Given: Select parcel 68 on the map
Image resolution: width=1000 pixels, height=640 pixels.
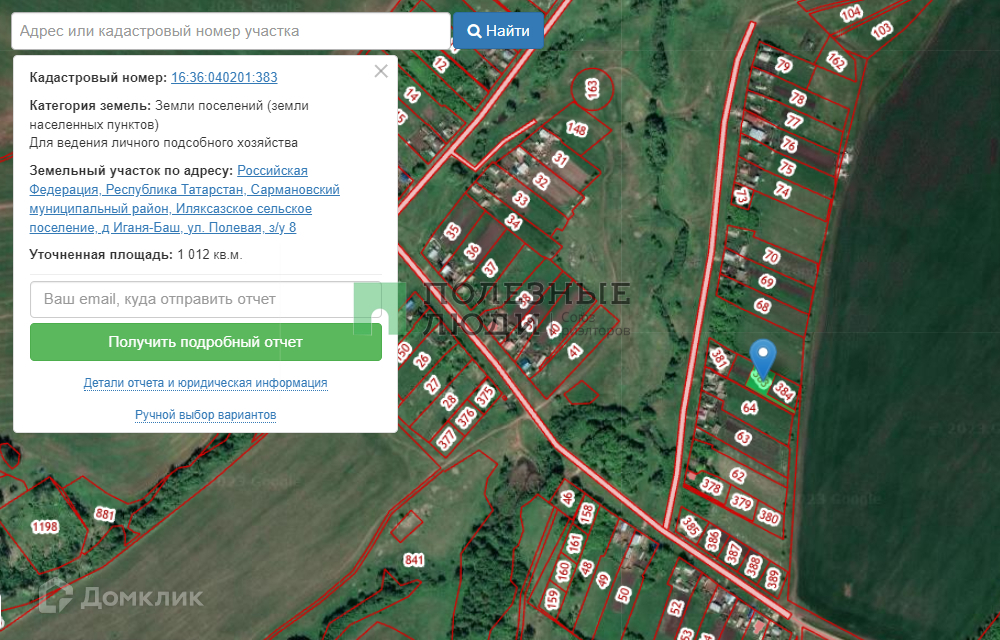Looking at the screenshot, I should tap(763, 306).
